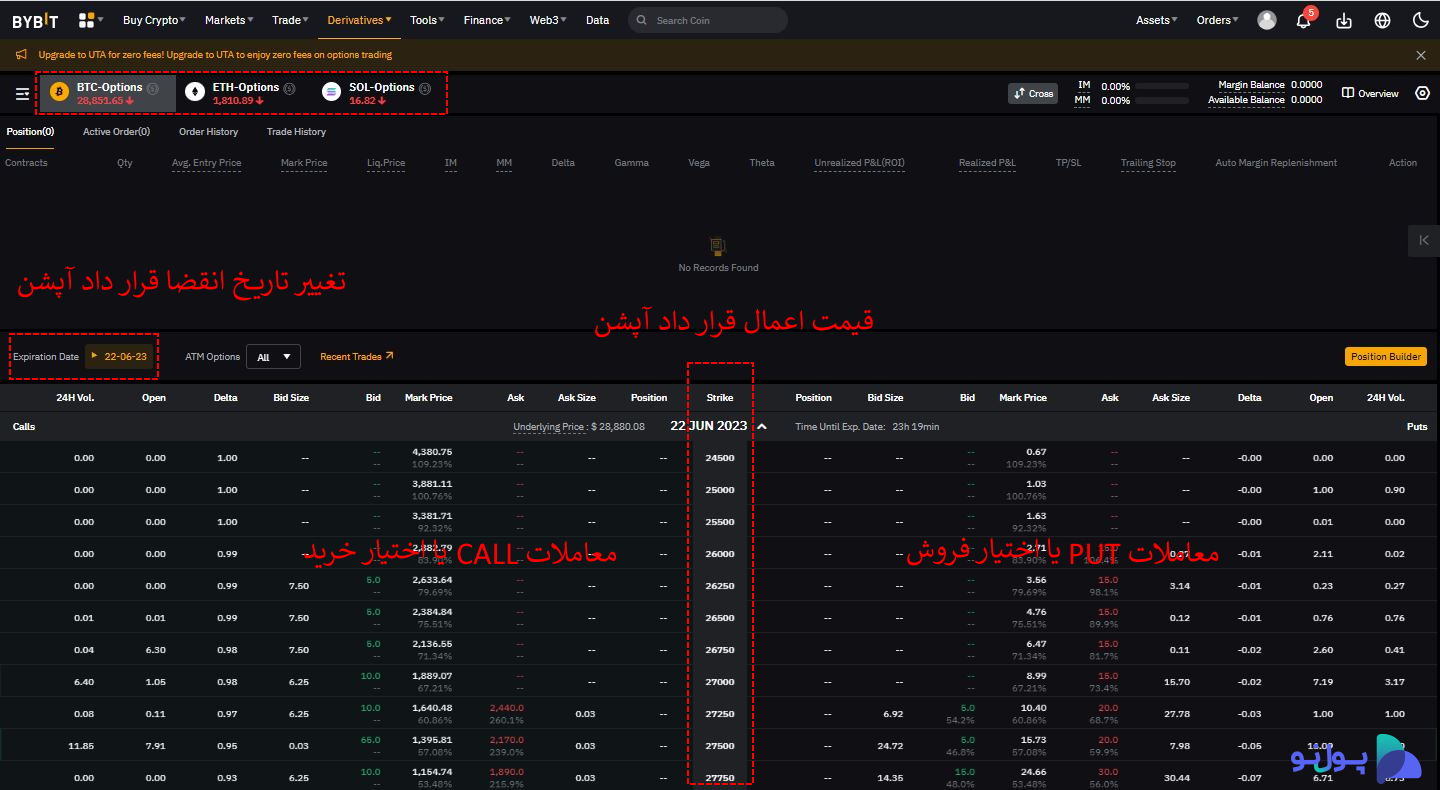Image resolution: width=1440 pixels, height=790 pixels.
Task: Open the Overview panel
Action: coord(1370,93)
